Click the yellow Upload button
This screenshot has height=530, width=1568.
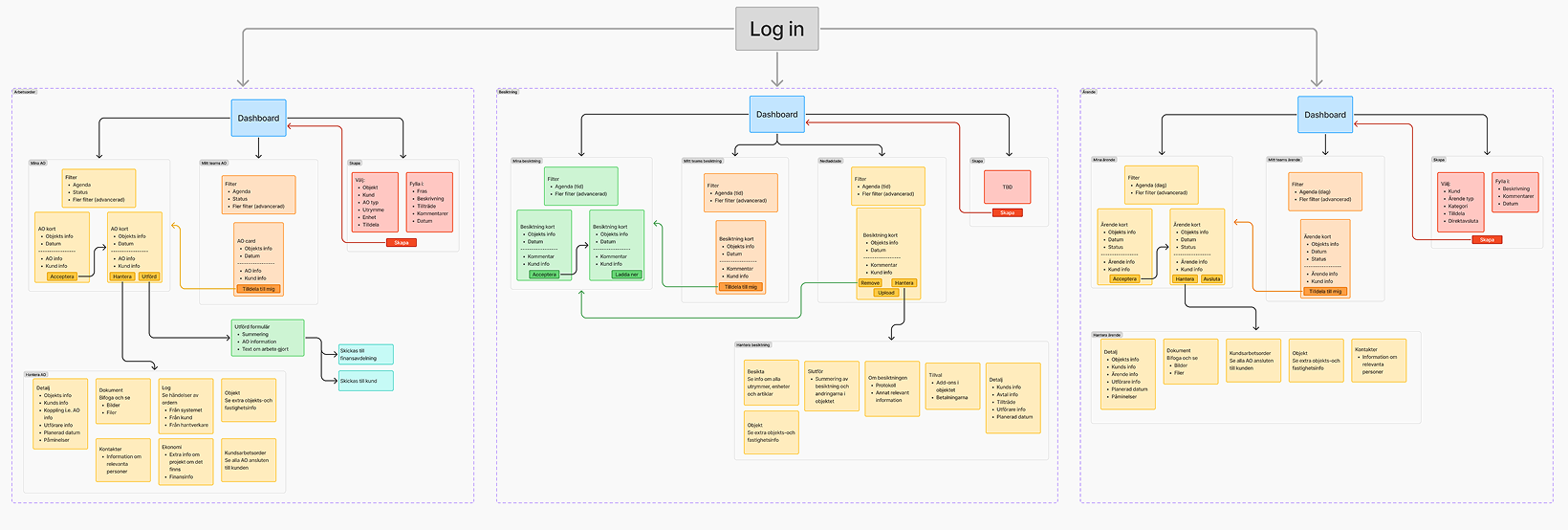click(x=886, y=293)
